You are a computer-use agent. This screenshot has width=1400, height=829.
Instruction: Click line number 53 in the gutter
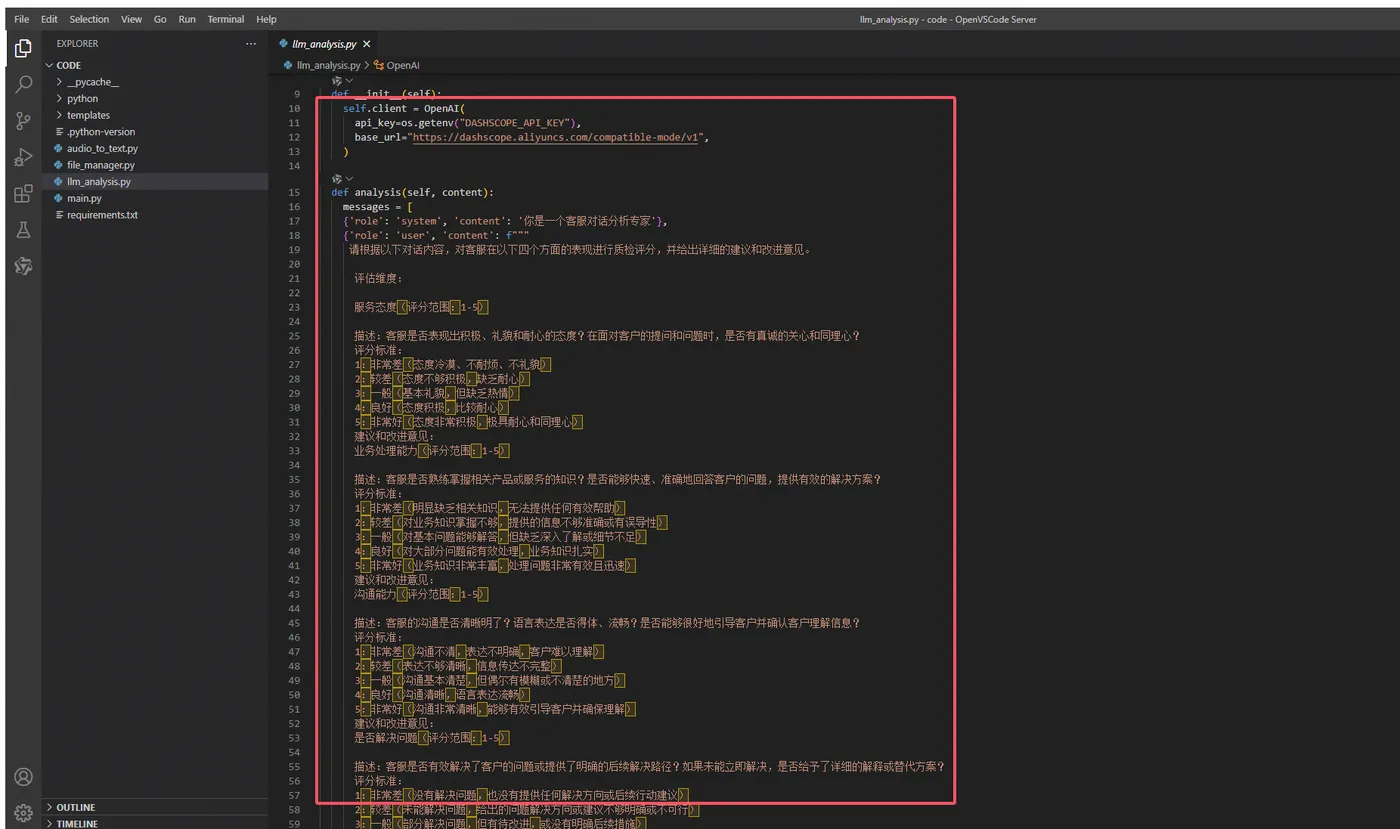pos(293,737)
